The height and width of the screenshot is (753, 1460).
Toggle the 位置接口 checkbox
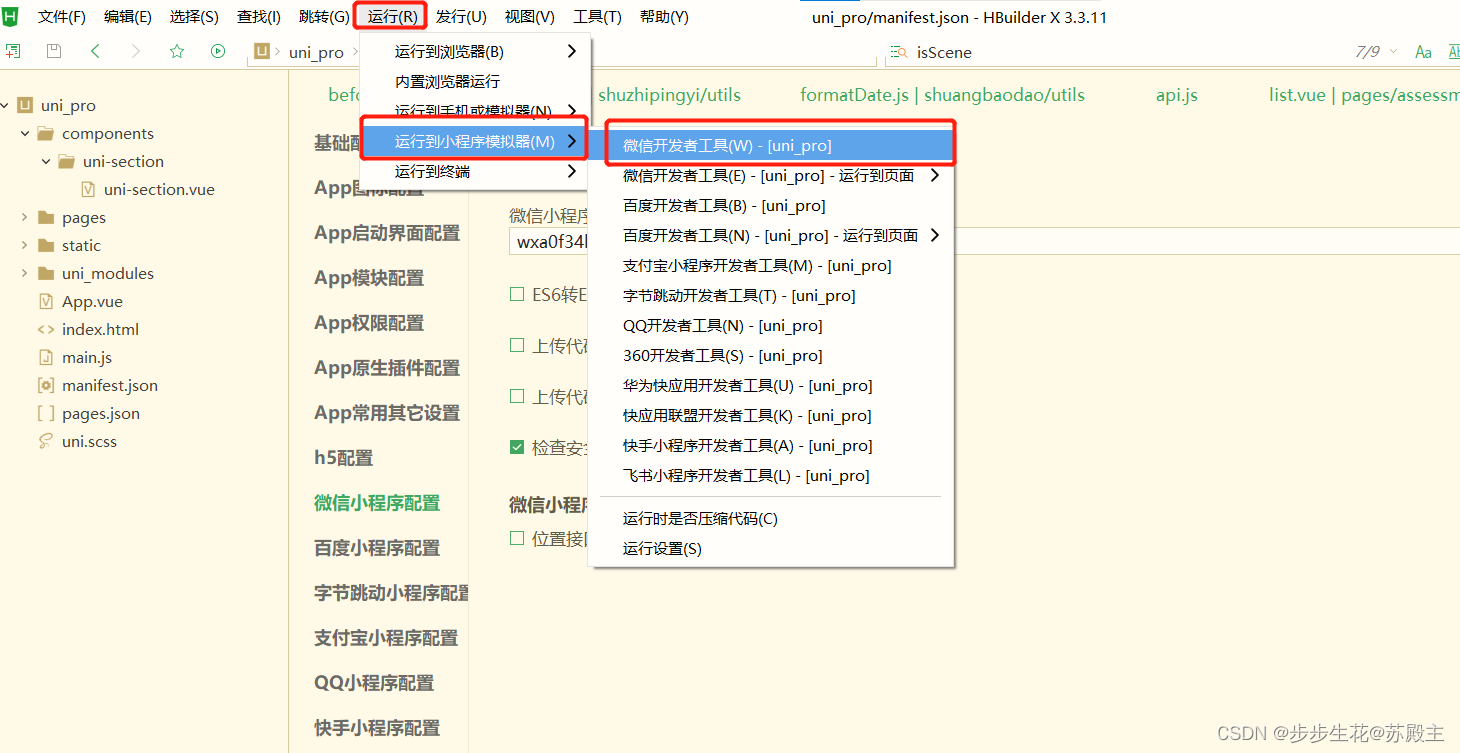click(517, 538)
